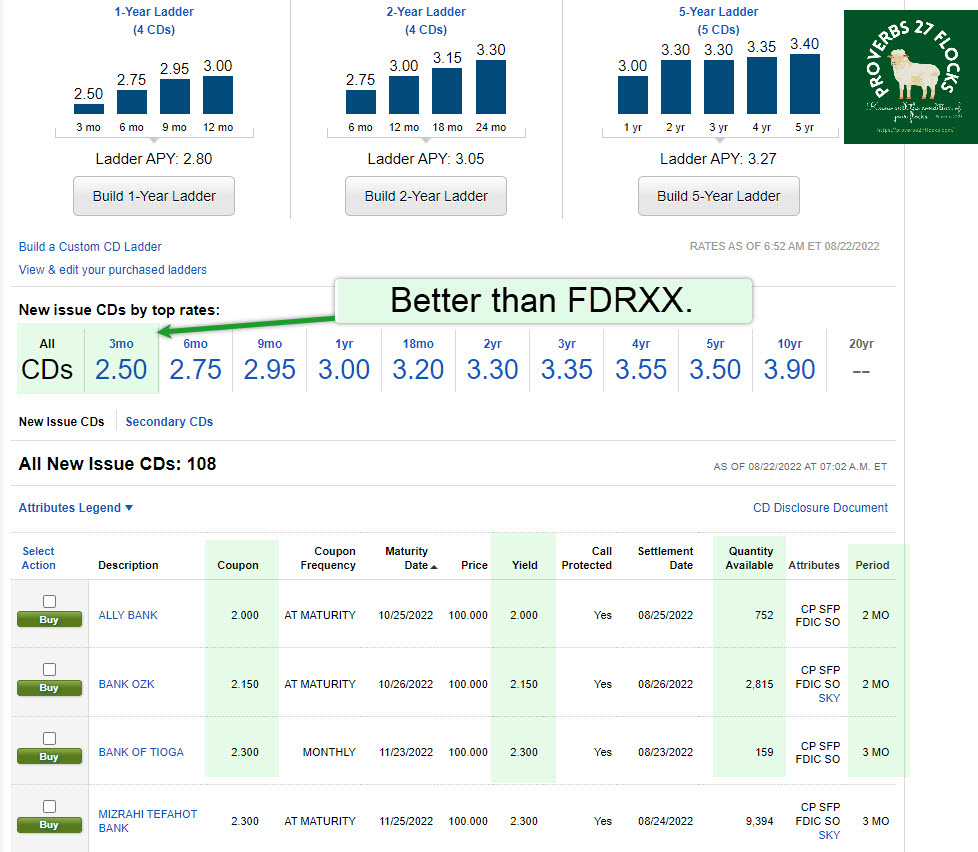Open Build a Custom CD Ladder link
The width and height of the screenshot is (978, 852).
point(90,247)
